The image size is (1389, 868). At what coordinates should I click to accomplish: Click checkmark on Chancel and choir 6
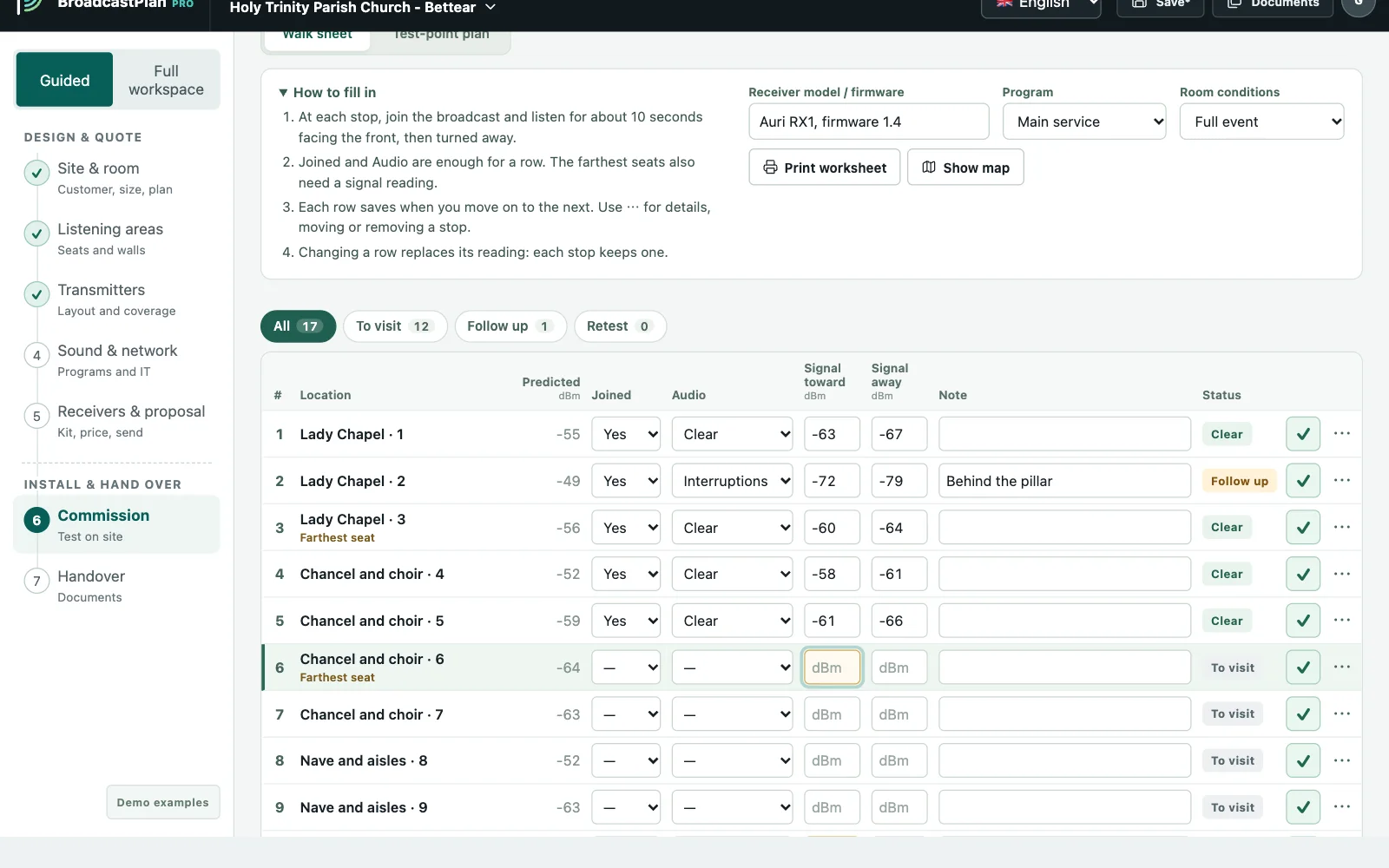(1302, 667)
